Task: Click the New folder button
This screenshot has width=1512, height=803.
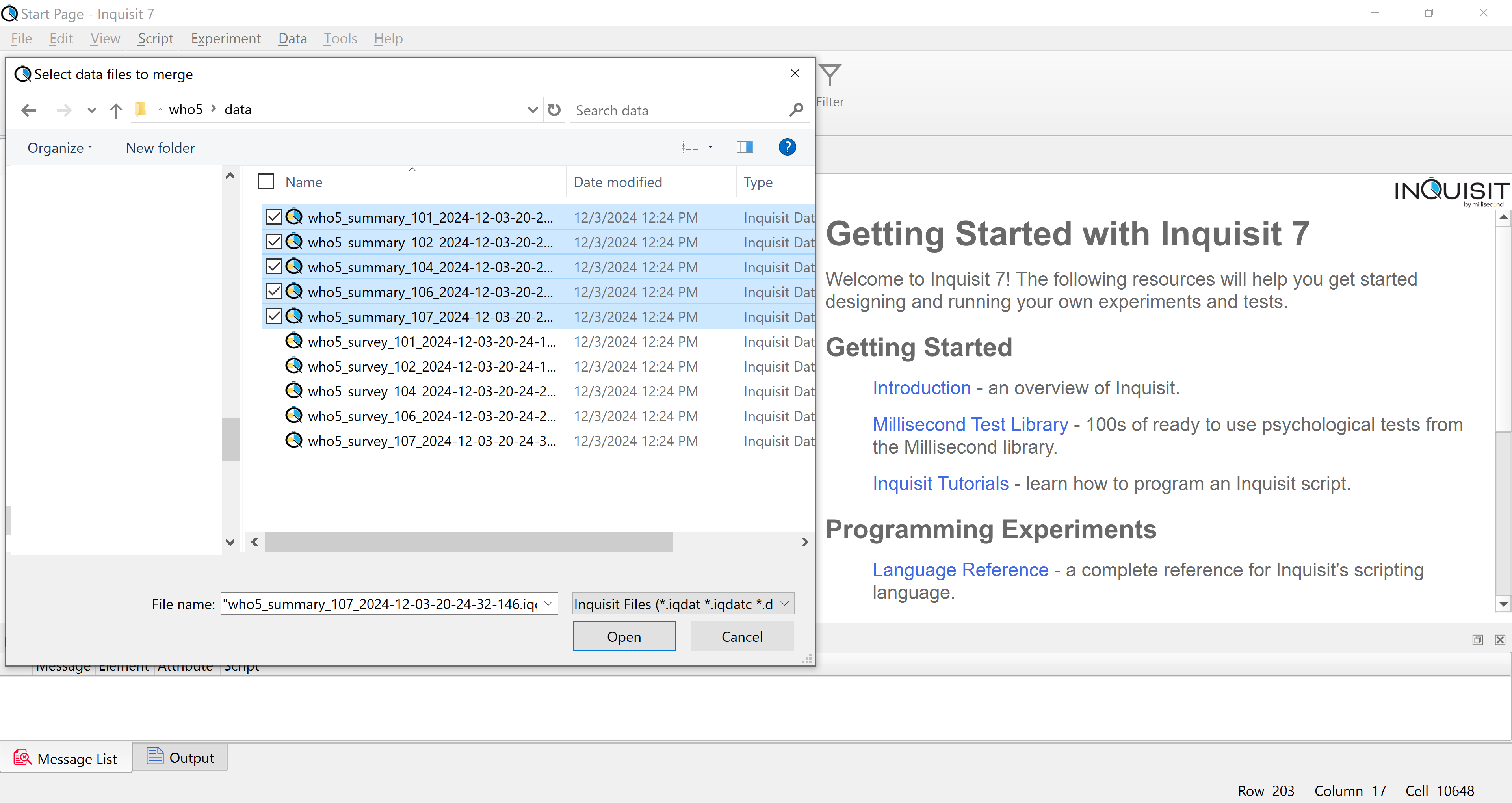Action: 160,148
